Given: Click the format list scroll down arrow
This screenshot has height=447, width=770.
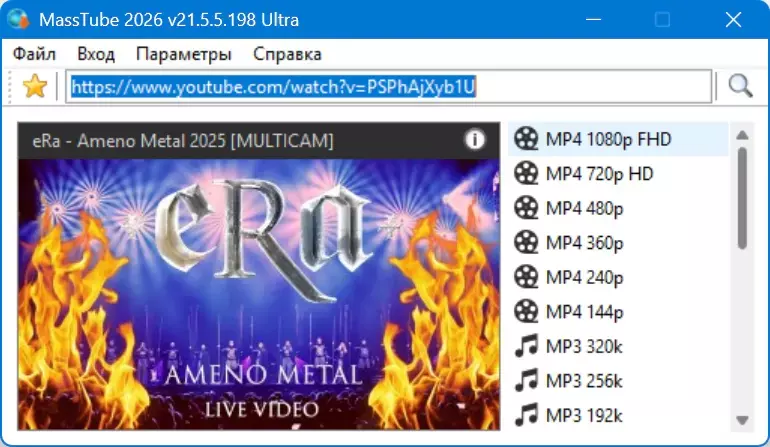Looking at the screenshot, I should pyautogui.click(x=742, y=420).
